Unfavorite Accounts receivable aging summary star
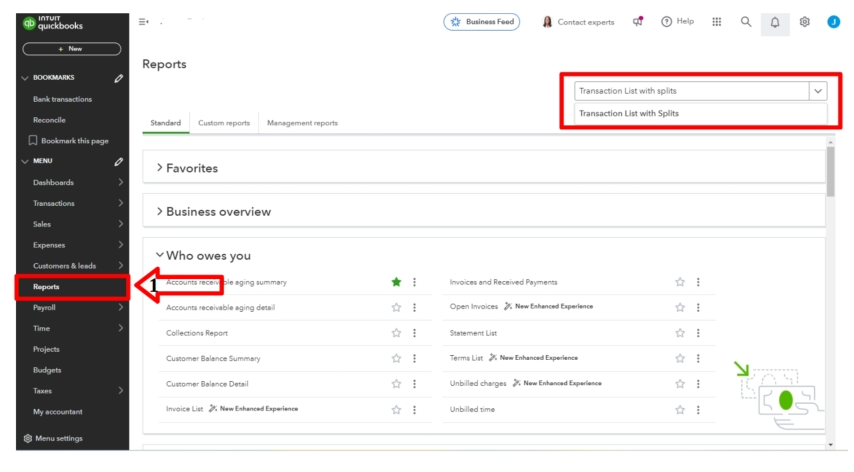The height and width of the screenshot is (472, 854). 396,282
